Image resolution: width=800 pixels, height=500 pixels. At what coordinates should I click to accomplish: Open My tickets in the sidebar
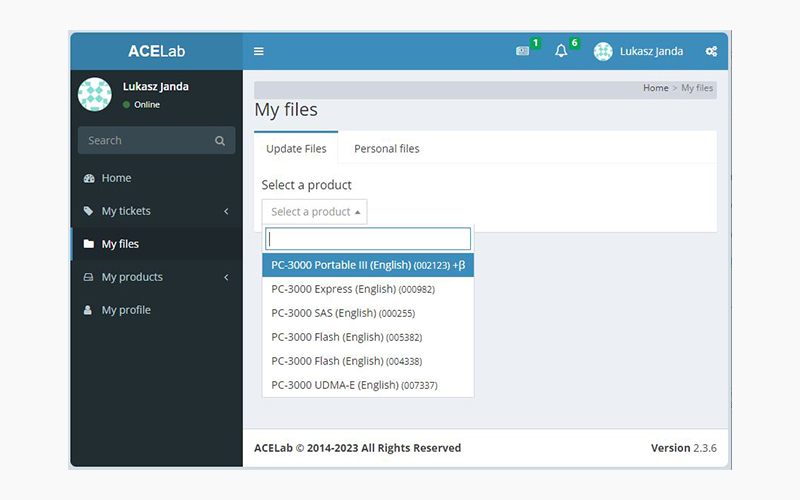pyautogui.click(x=157, y=211)
